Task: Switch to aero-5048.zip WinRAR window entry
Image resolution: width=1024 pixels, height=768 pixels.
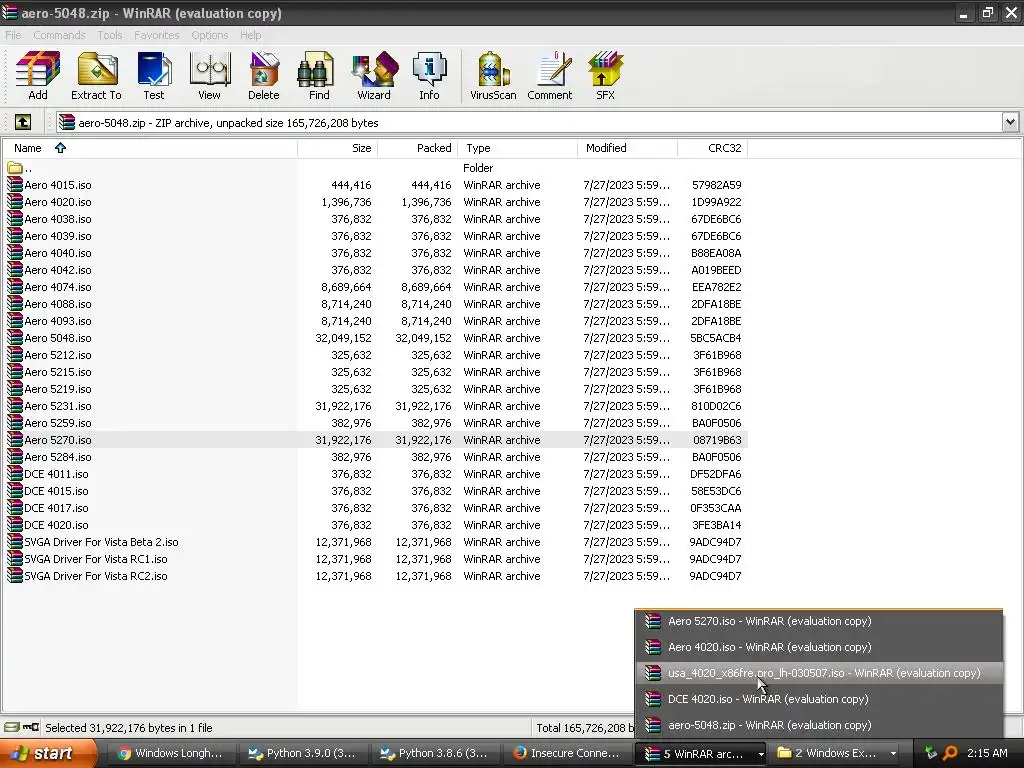Action: (x=818, y=725)
